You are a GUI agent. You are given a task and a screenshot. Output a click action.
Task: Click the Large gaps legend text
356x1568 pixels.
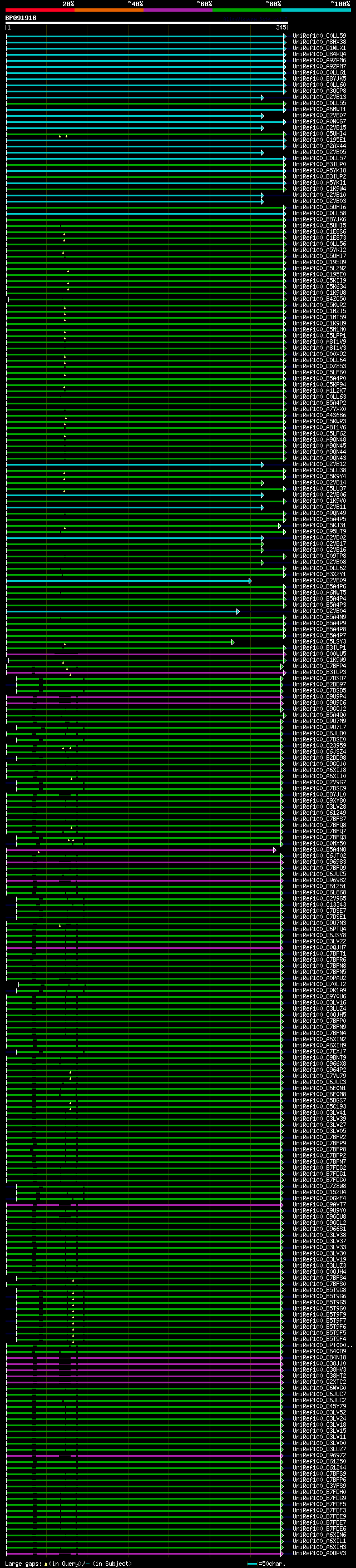[69, 1563]
